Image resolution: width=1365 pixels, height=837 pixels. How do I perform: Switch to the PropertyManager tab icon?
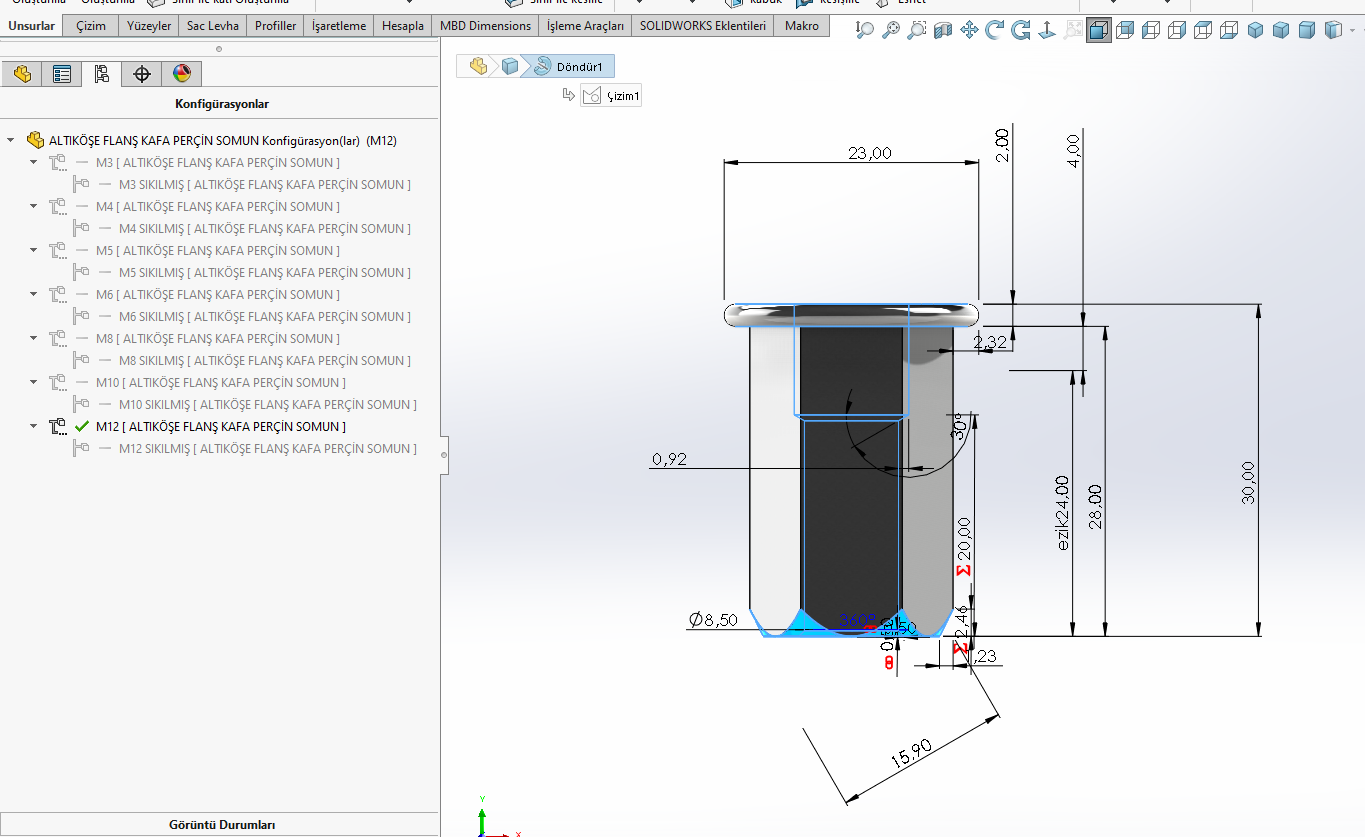[62, 74]
